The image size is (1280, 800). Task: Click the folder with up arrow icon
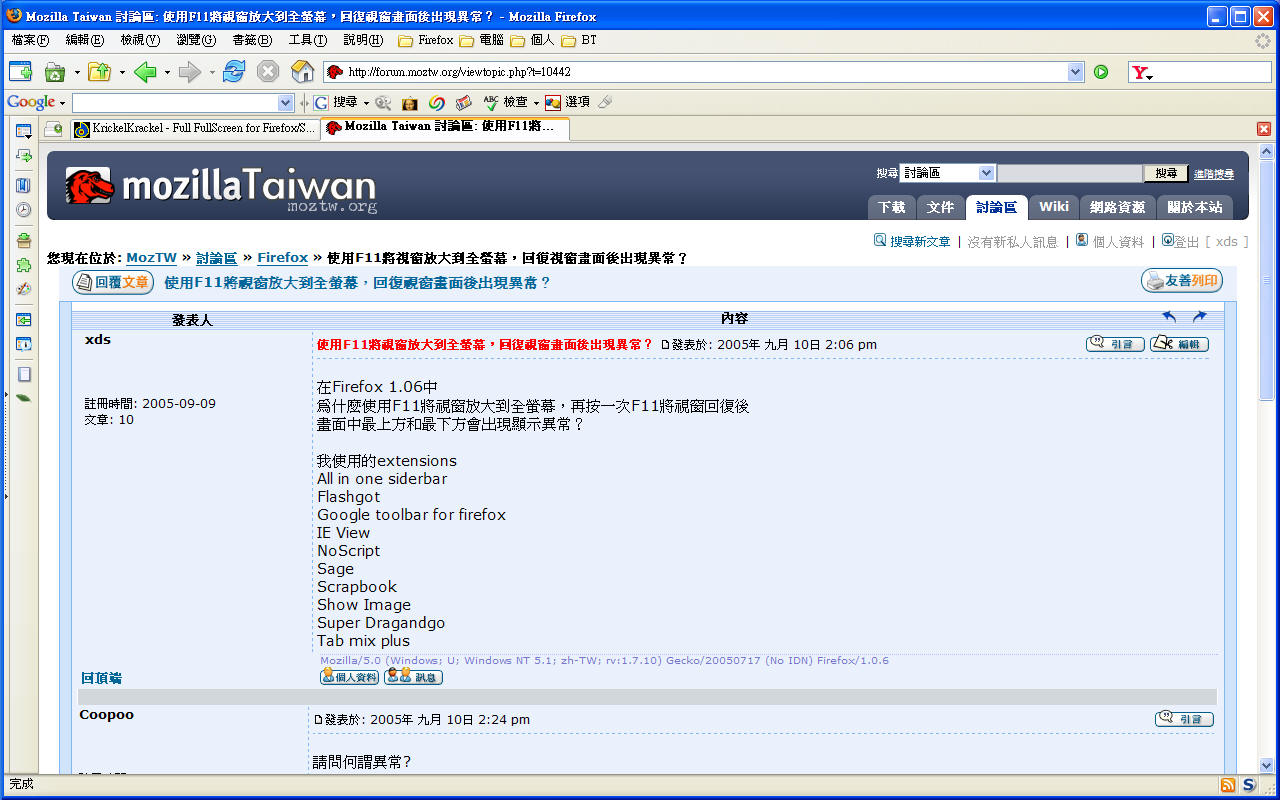(x=99, y=72)
